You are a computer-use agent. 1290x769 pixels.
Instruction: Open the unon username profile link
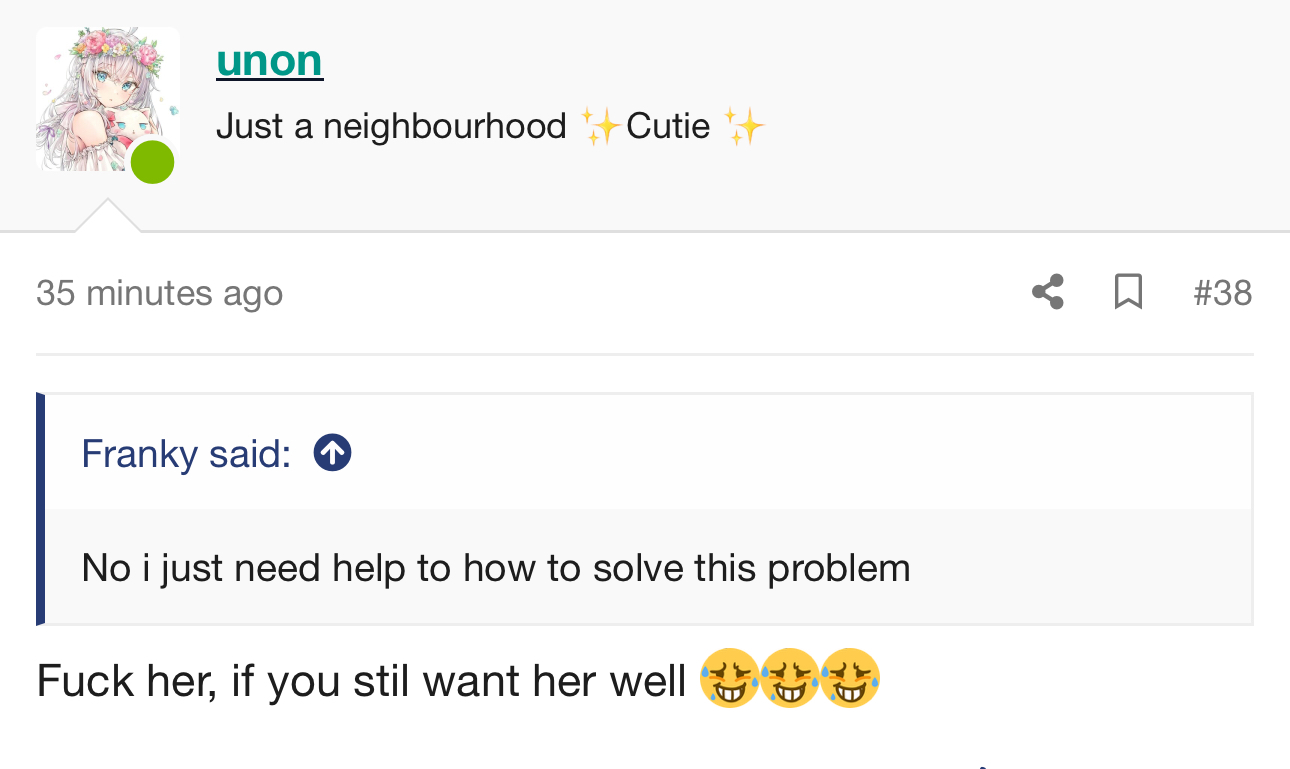[269, 60]
